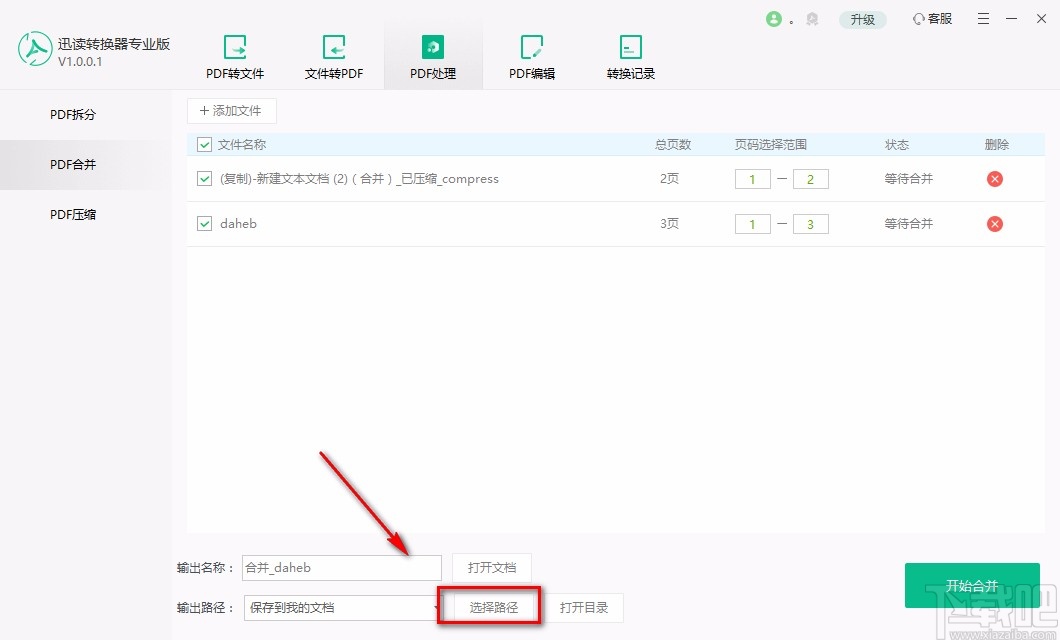Click the 合并_daheb output name field
Viewport: 1060px width, 640px height.
340,567
